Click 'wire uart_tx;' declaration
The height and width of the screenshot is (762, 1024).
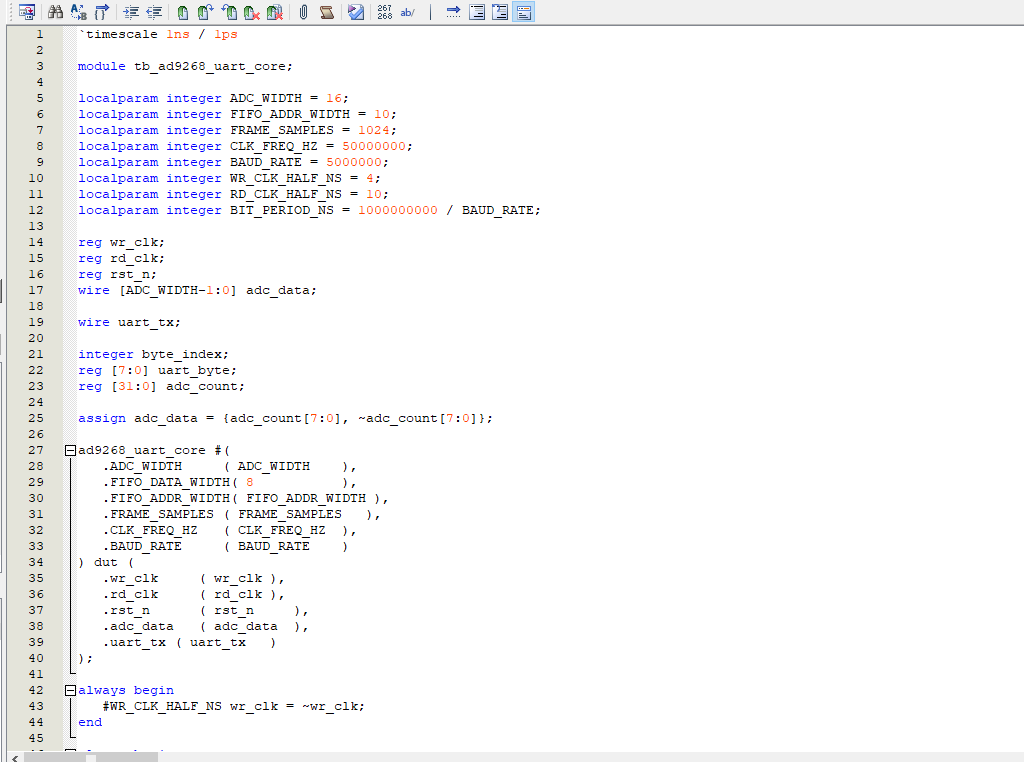129,323
